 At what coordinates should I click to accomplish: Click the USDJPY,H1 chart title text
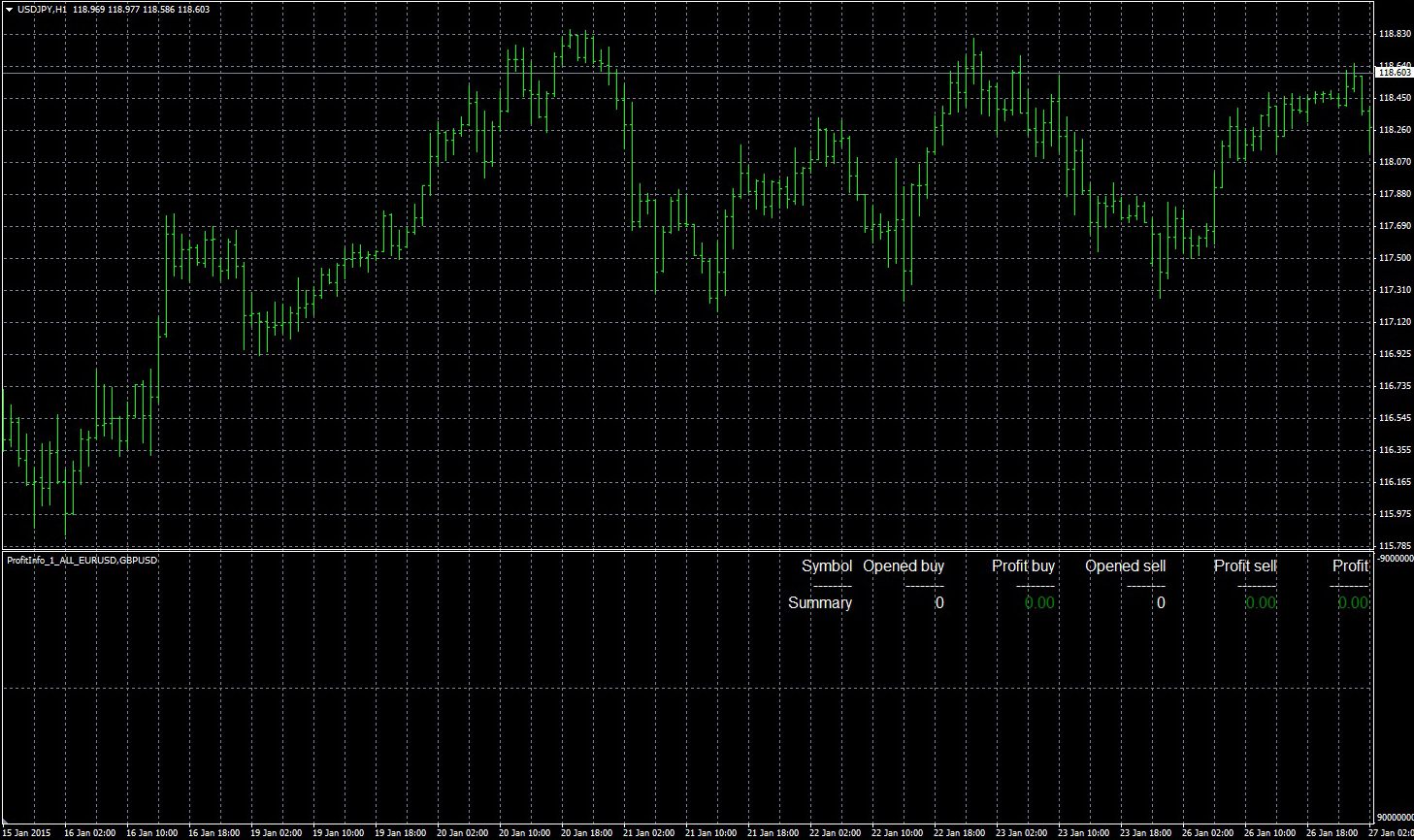pos(43,9)
